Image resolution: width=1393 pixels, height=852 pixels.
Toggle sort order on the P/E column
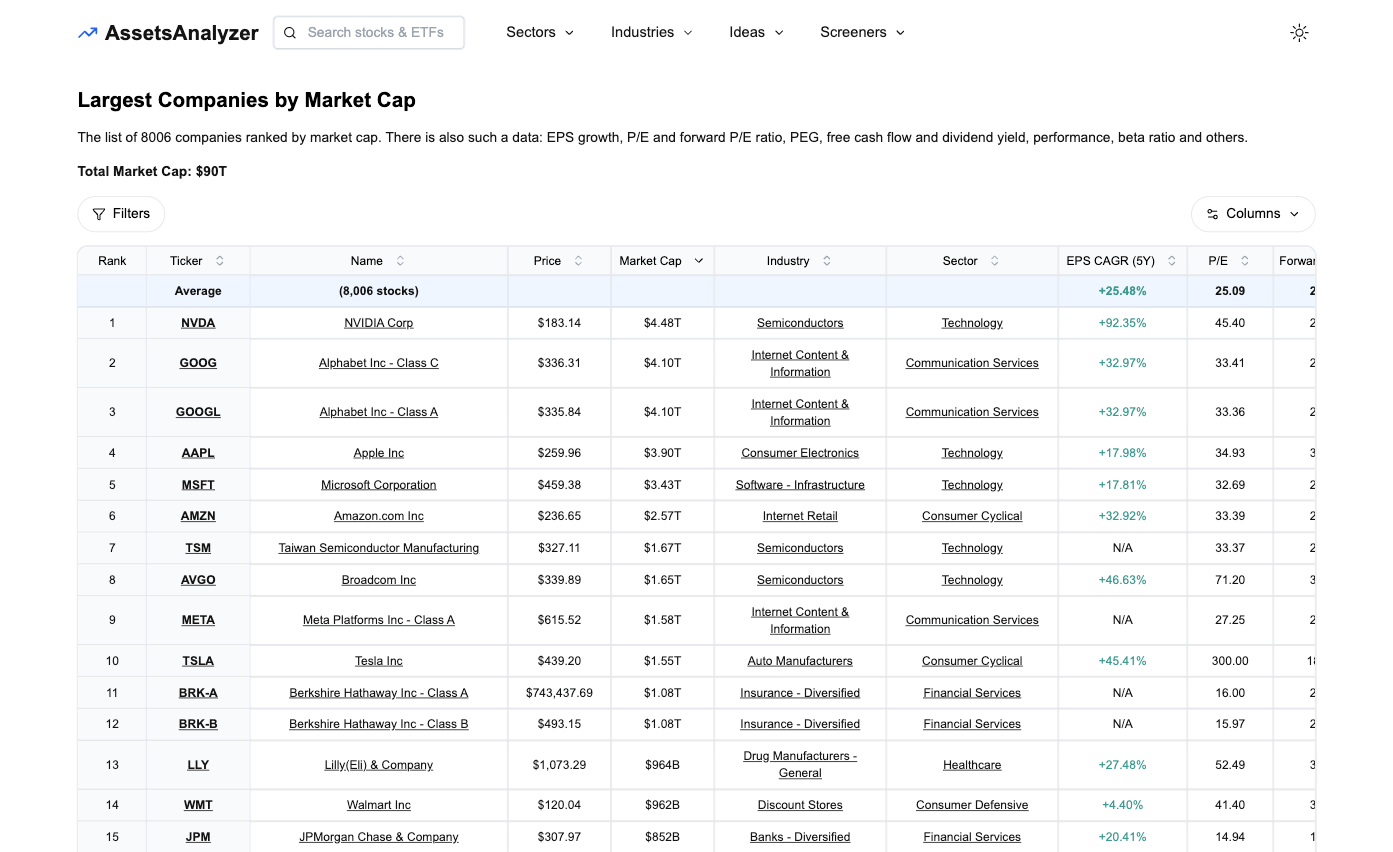pyautogui.click(x=1243, y=260)
